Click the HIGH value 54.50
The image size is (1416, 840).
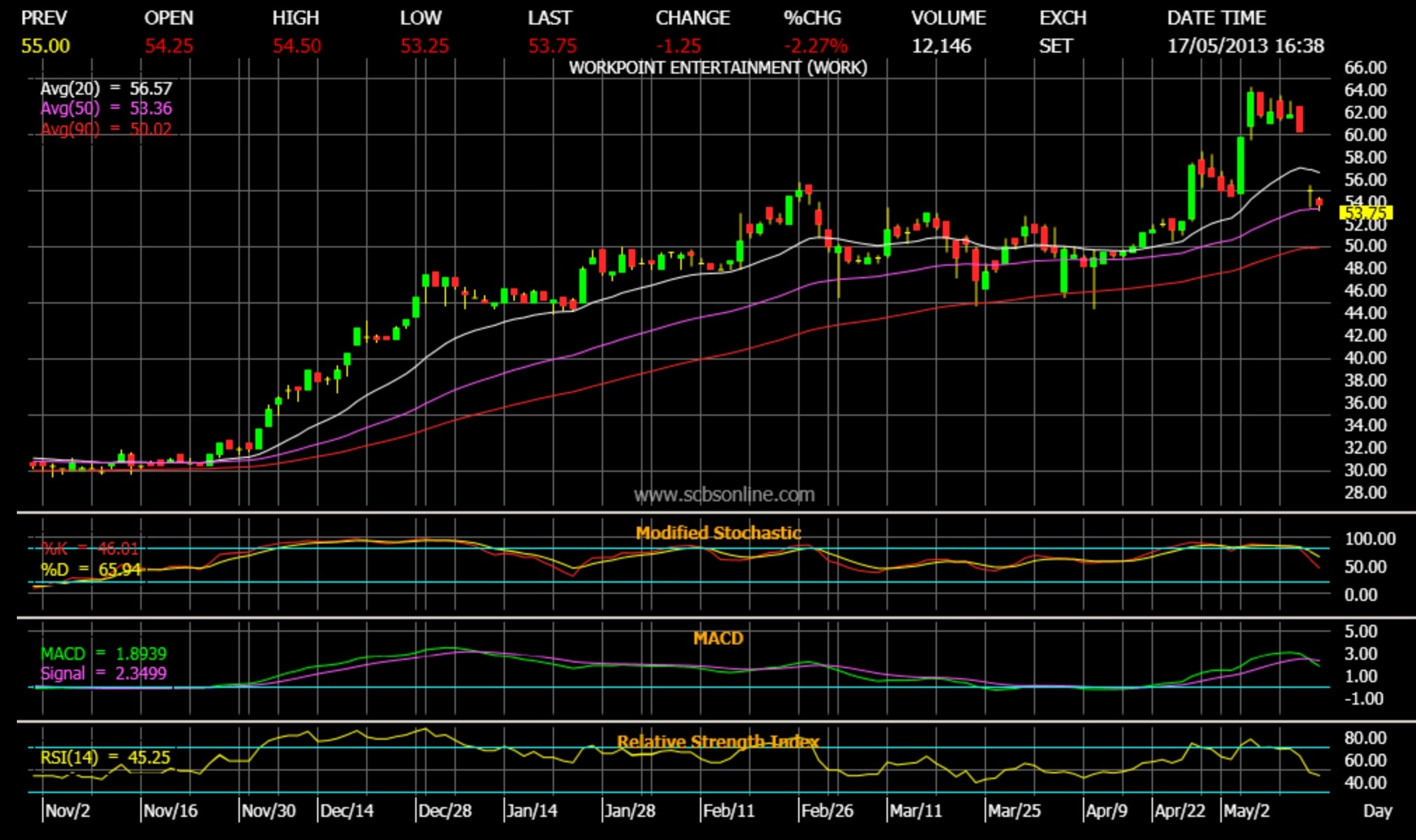tap(297, 46)
